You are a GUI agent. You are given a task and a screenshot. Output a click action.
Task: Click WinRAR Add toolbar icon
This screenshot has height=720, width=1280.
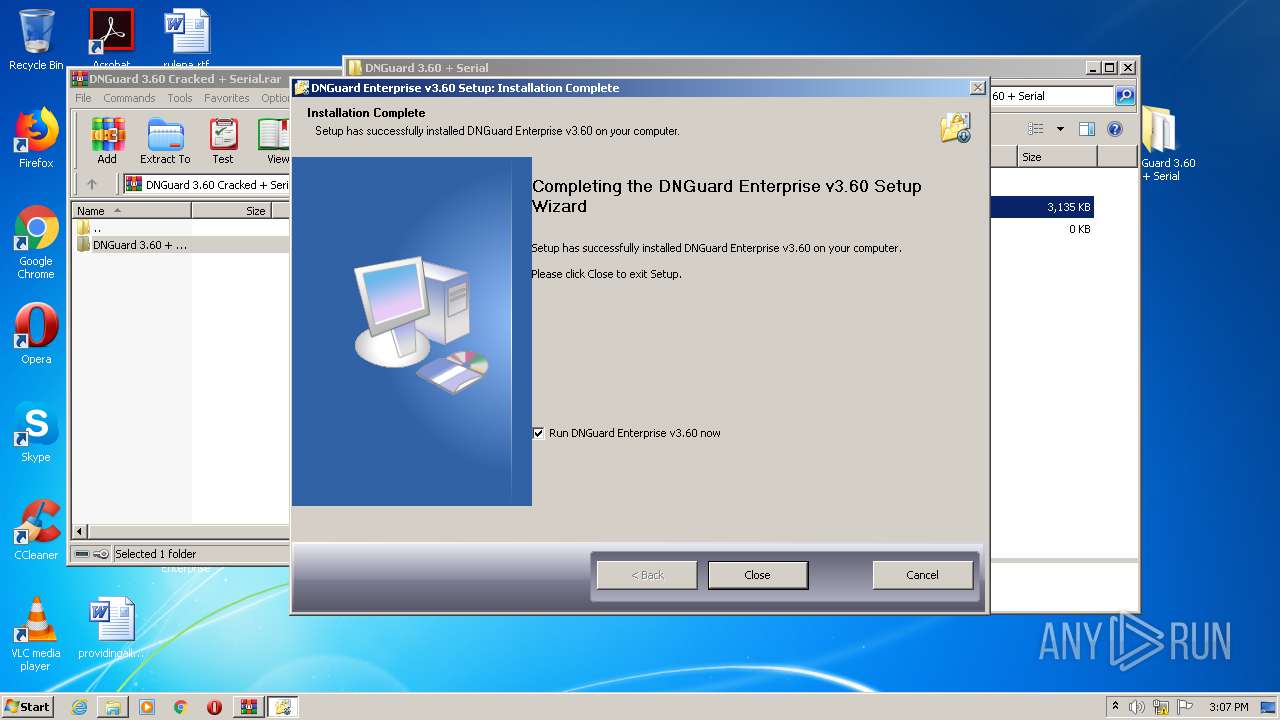[107, 141]
